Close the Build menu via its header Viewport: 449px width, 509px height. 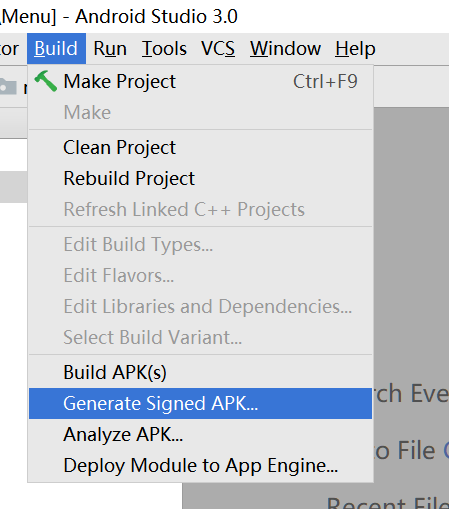pos(56,49)
